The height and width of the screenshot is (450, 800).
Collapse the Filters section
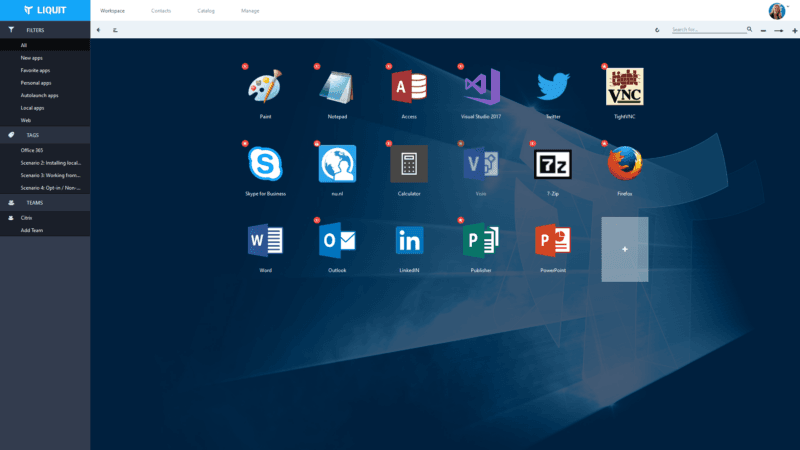(45, 30)
